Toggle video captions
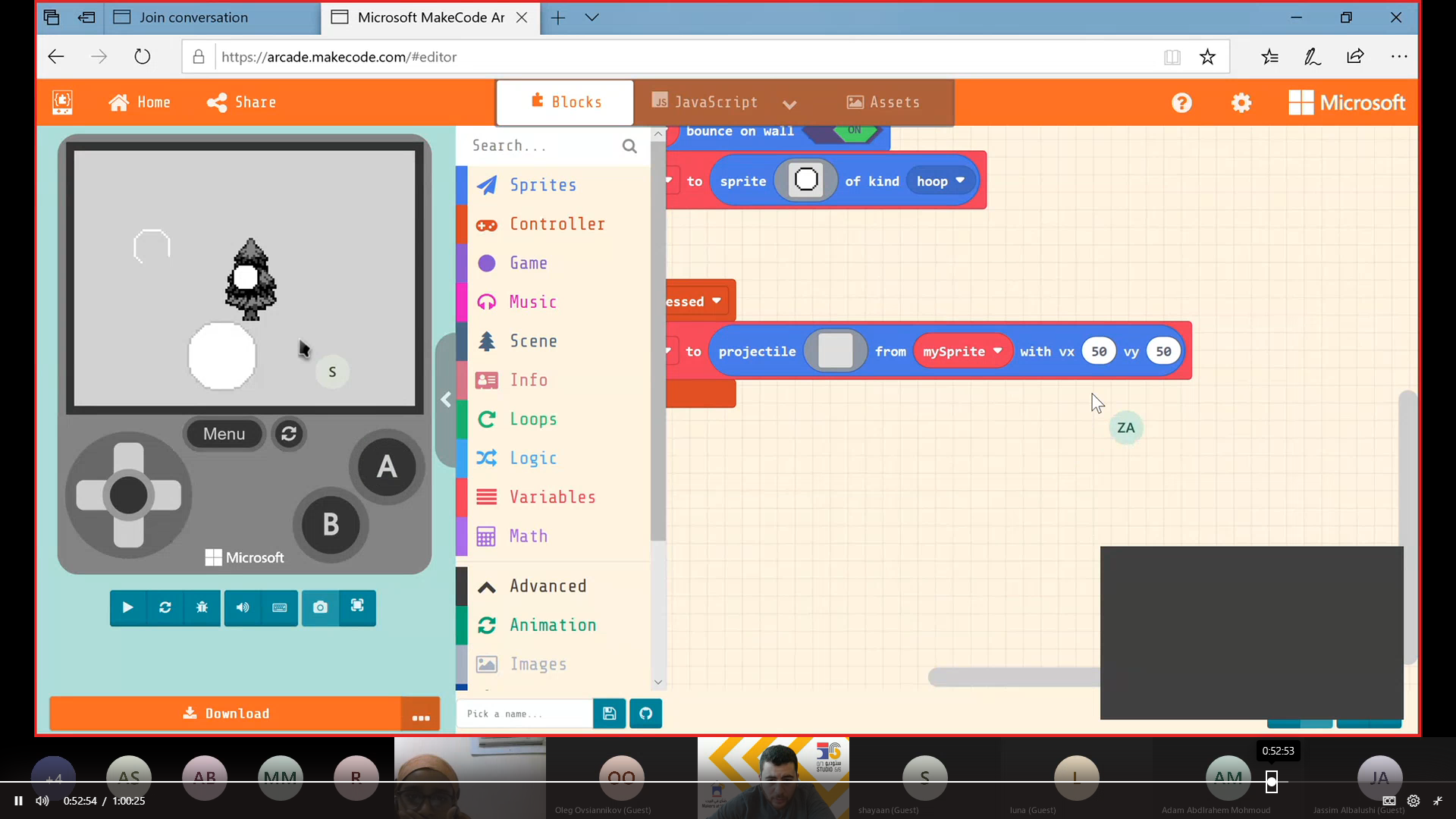The image size is (1456, 819). 1389,801
